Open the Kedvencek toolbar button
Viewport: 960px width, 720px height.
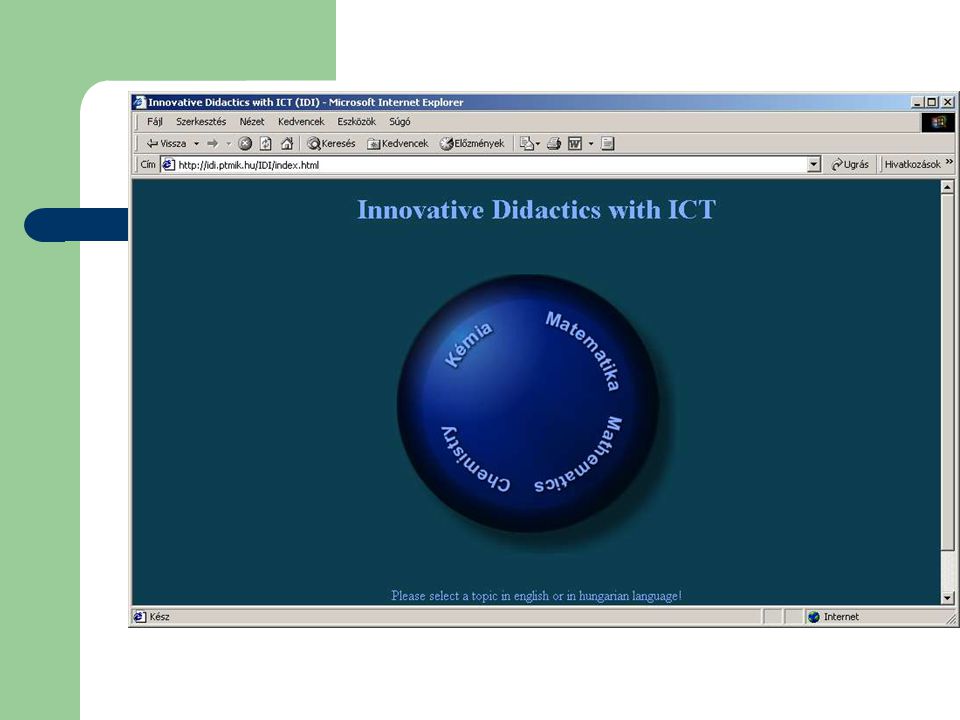point(397,144)
